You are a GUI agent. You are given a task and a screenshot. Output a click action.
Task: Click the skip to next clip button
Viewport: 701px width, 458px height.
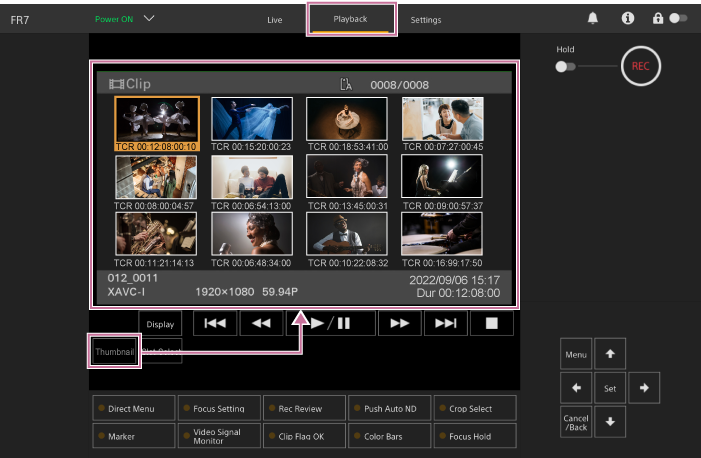click(446, 323)
